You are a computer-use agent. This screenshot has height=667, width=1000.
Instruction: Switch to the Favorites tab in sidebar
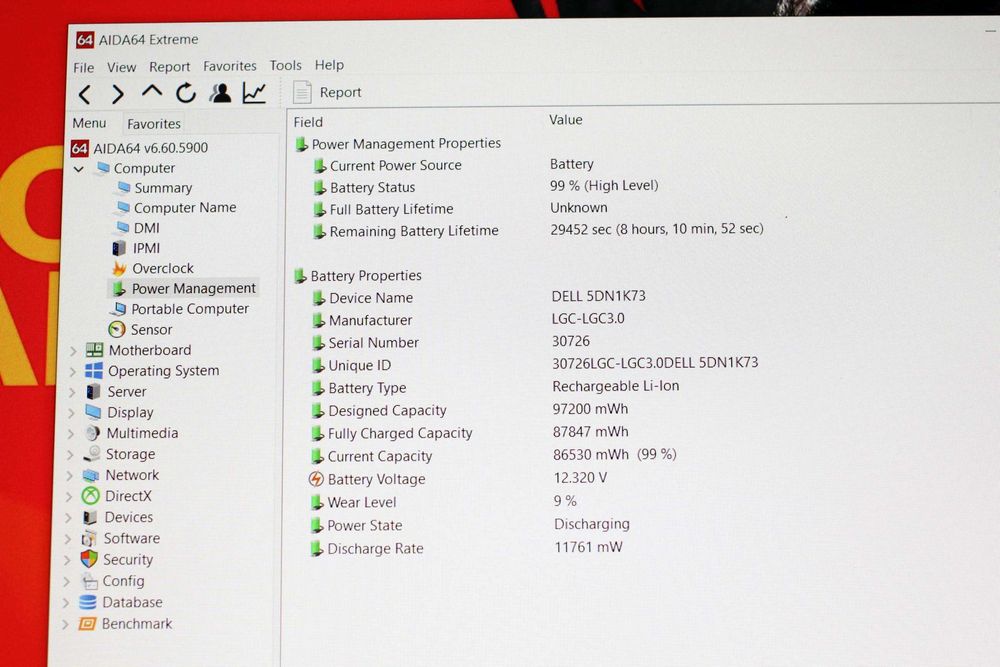coord(154,124)
